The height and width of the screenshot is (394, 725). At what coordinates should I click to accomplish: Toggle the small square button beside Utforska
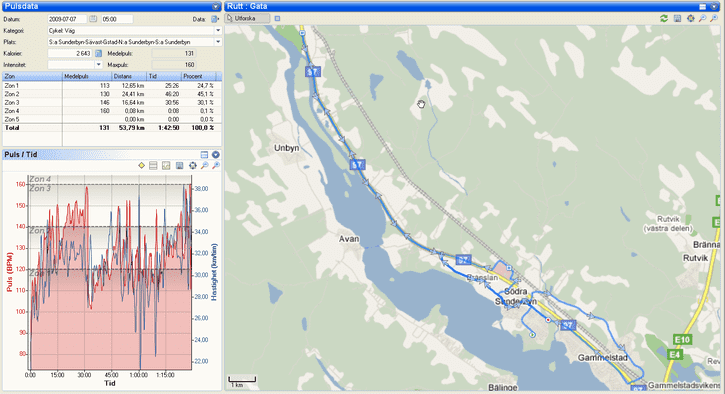[x=277, y=18]
